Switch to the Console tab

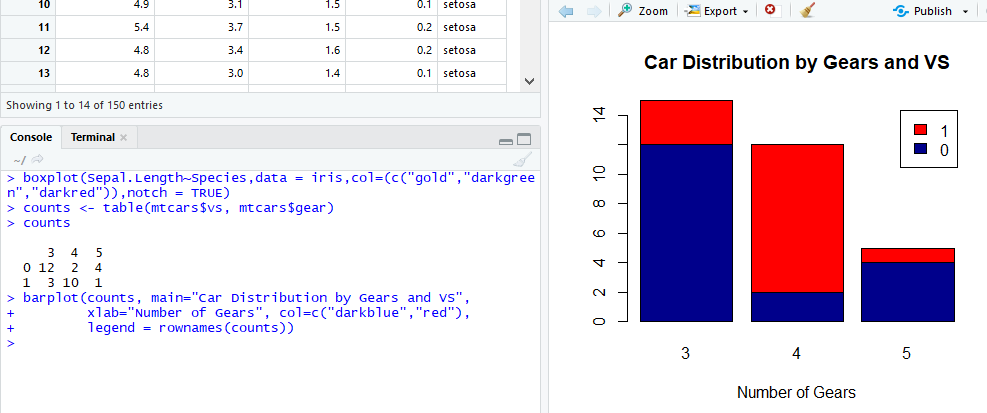click(x=31, y=137)
